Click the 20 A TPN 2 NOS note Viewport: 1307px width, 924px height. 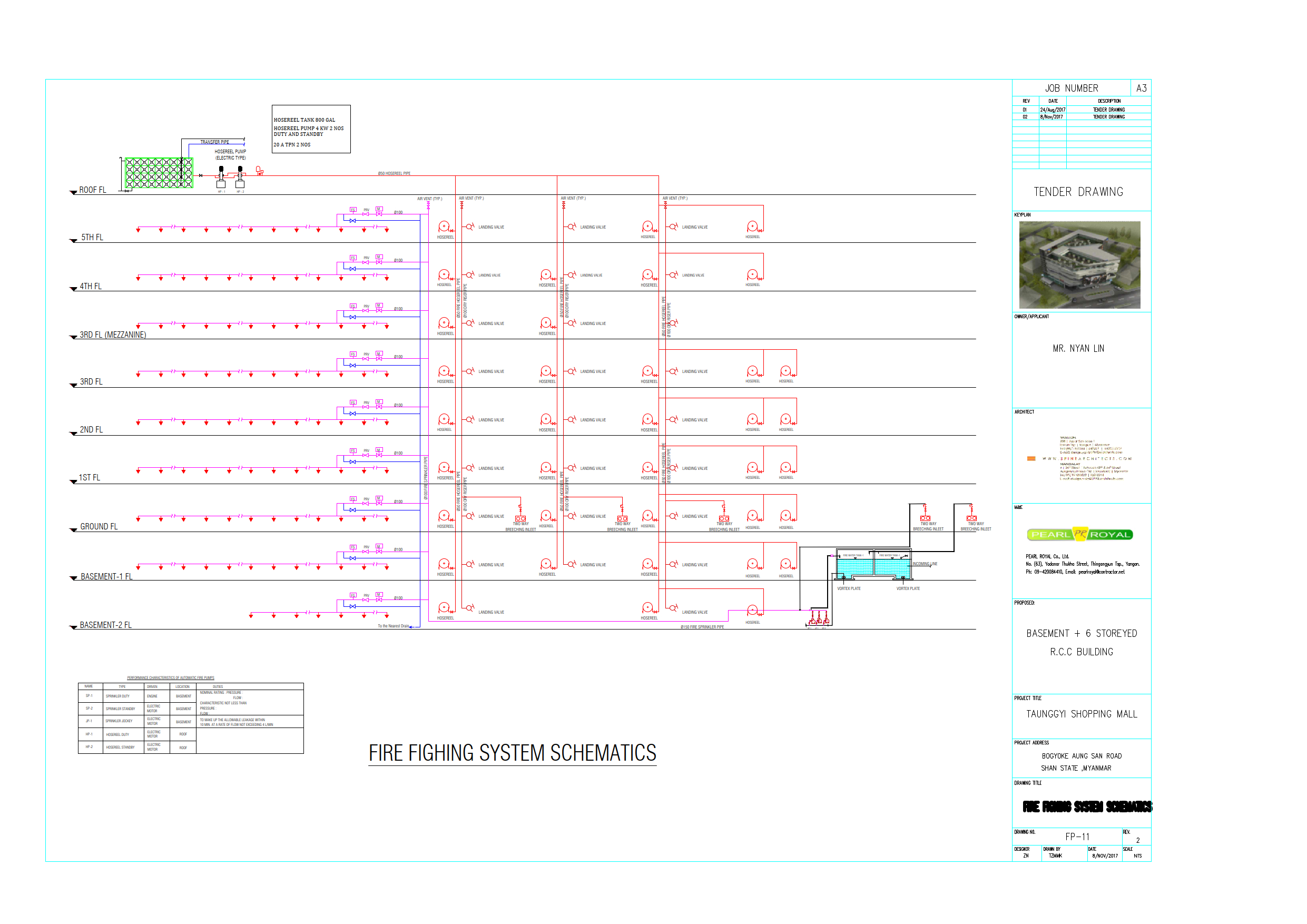point(292,145)
